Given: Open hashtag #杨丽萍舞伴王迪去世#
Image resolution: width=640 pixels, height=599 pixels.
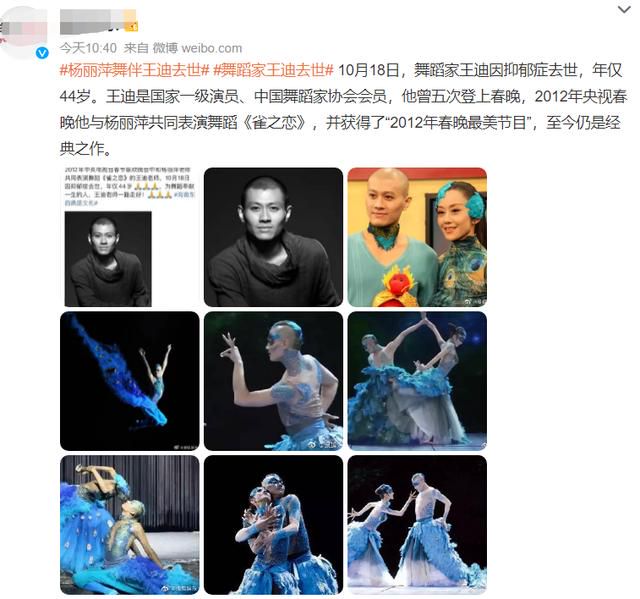Looking at the screenshot, I should [135, 70].
